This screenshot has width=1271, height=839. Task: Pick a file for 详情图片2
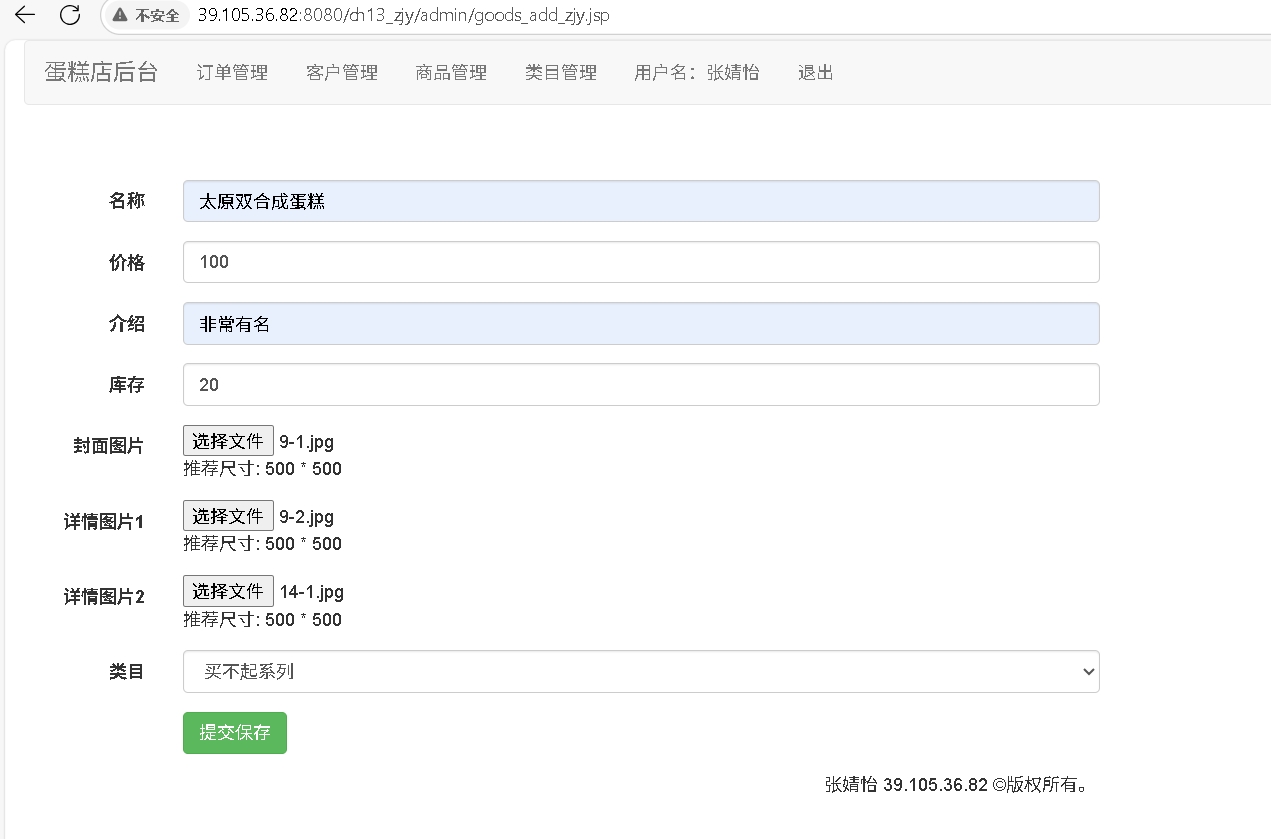(x=228, y=591)
